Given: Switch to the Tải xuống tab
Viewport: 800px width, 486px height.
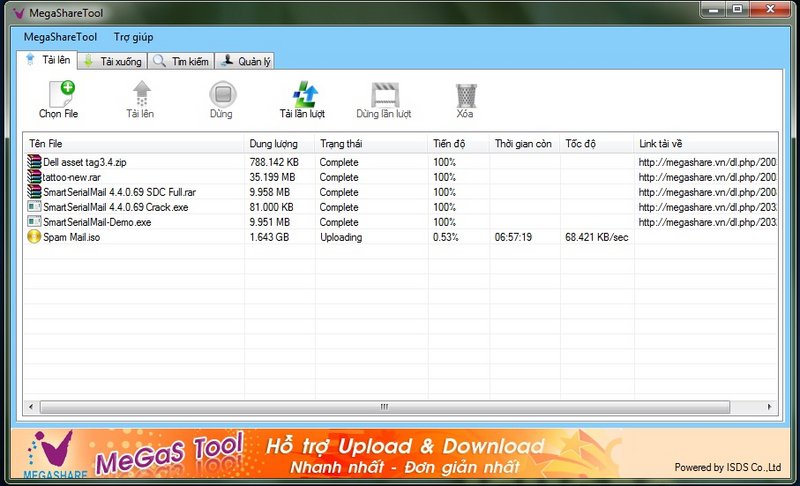Looking at the screenshot, I should tap(110, 61).
